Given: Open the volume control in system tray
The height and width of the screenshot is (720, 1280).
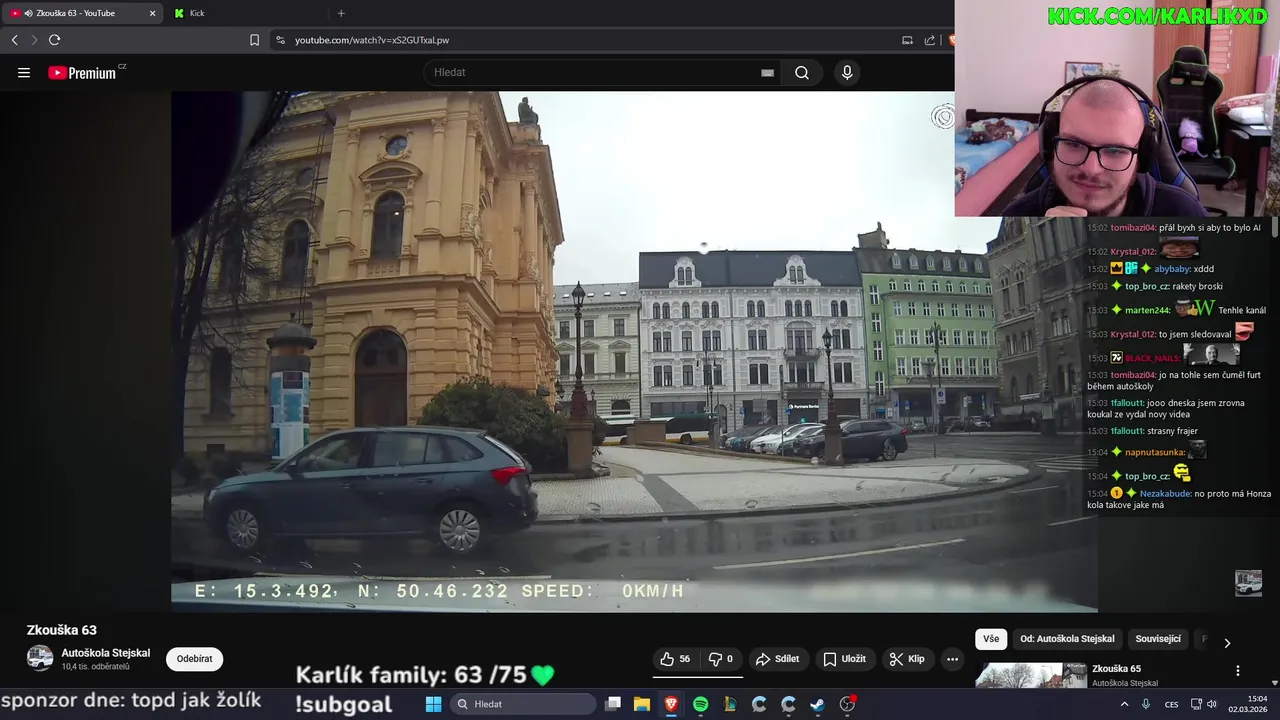Looking at the screenshot, I should click(1214, 704).
